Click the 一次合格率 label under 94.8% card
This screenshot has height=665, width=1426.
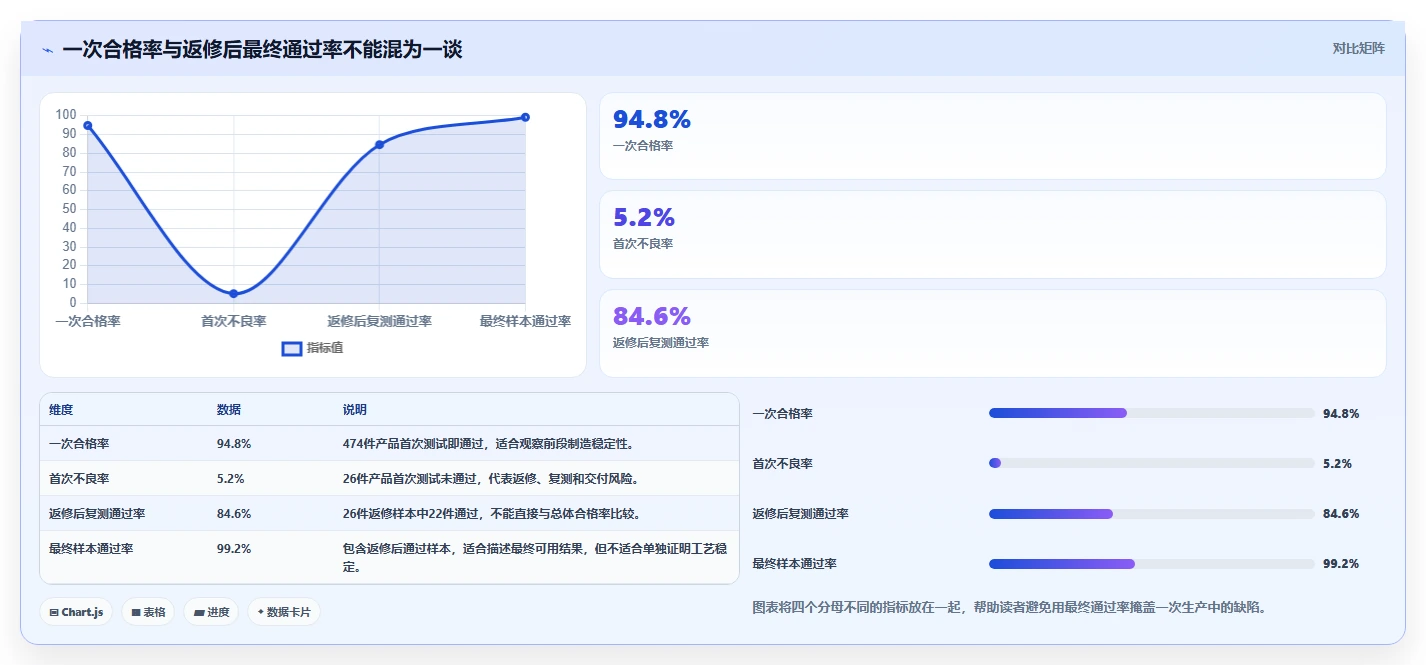[643, 146]
